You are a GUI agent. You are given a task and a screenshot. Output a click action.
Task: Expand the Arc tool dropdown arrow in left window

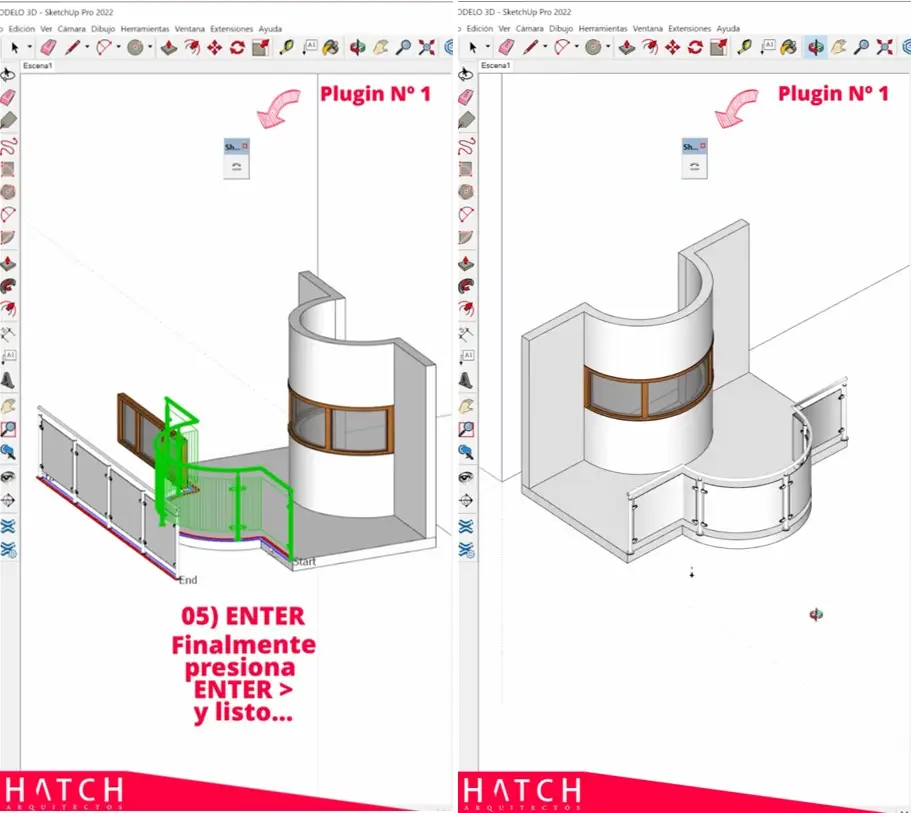point(118,47)
